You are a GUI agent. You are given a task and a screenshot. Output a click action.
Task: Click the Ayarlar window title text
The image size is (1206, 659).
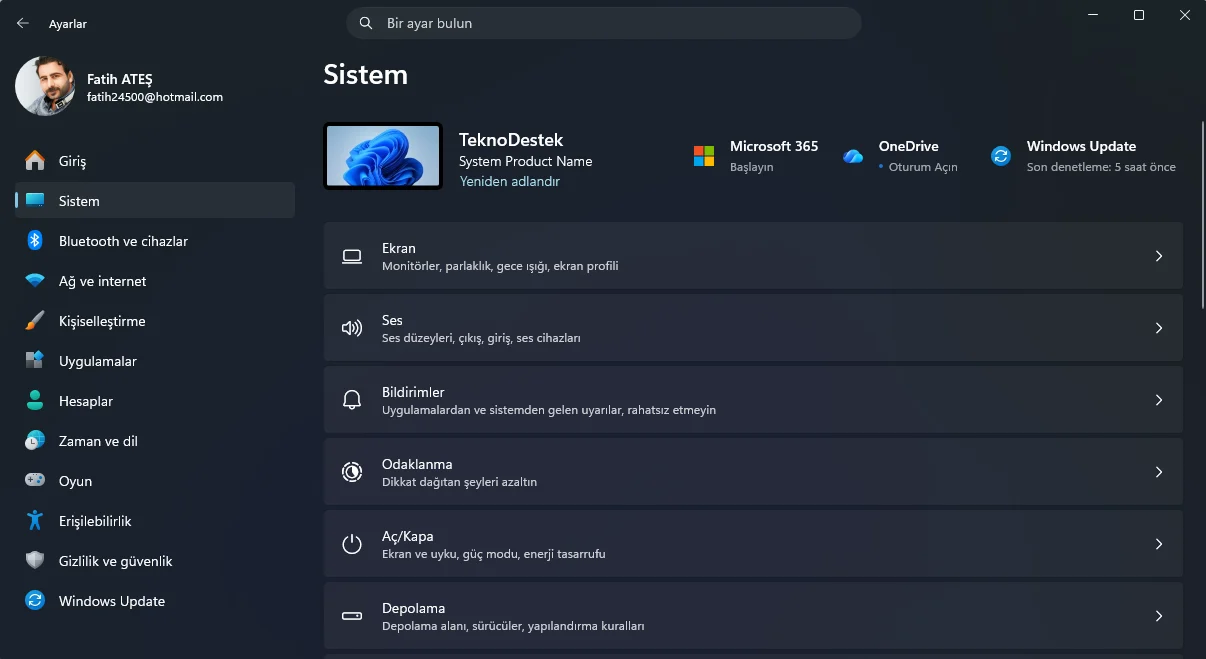pos(68,24)
